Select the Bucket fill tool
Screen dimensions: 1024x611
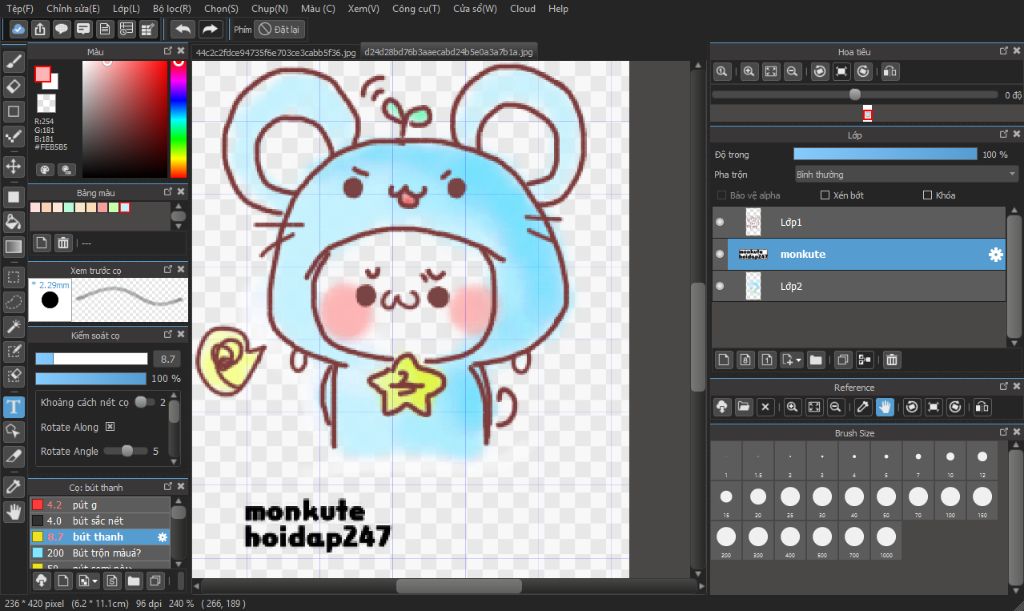point(14,222)
